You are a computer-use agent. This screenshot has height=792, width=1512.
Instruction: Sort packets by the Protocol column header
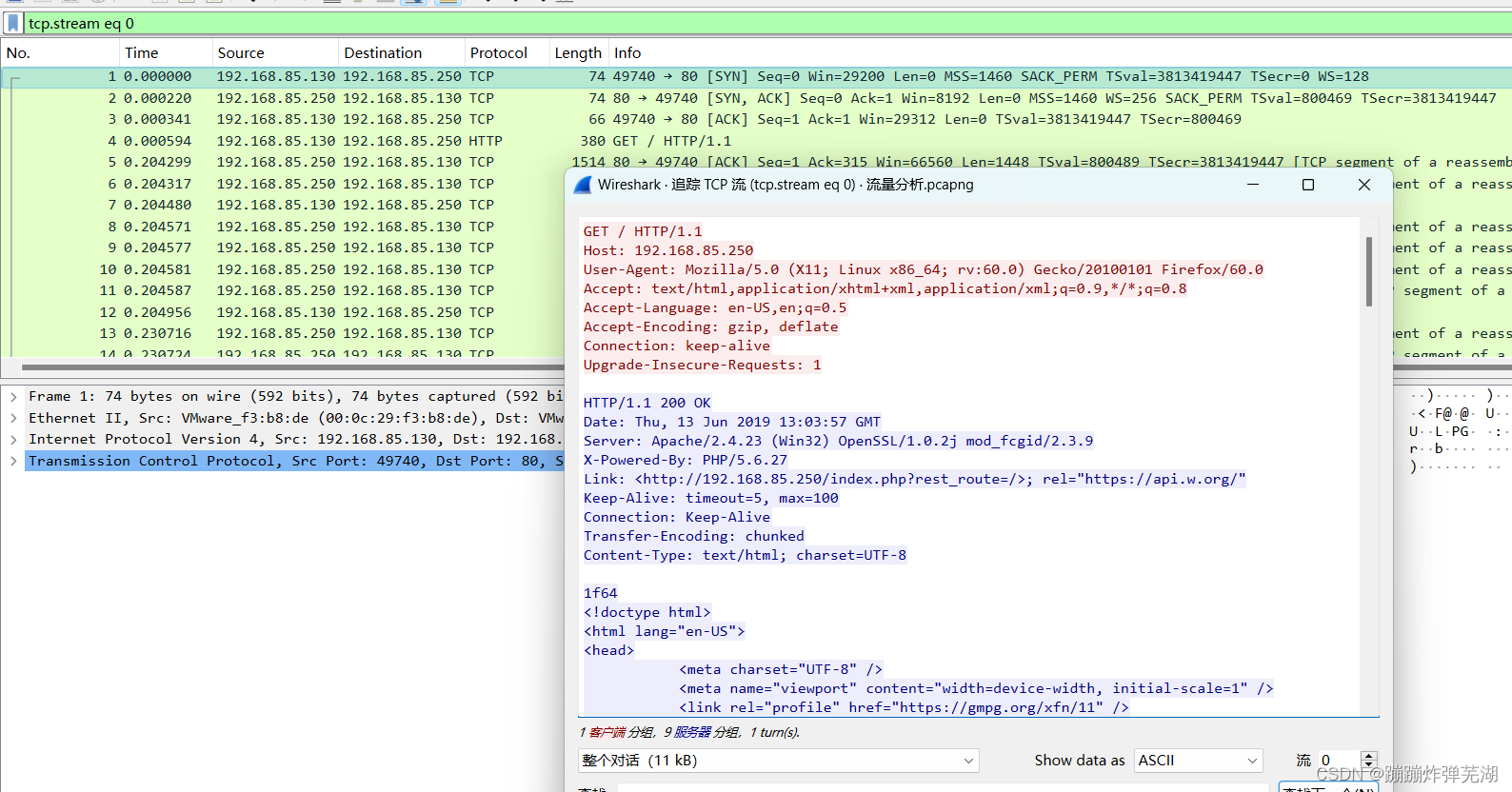(x=507, y=53)
